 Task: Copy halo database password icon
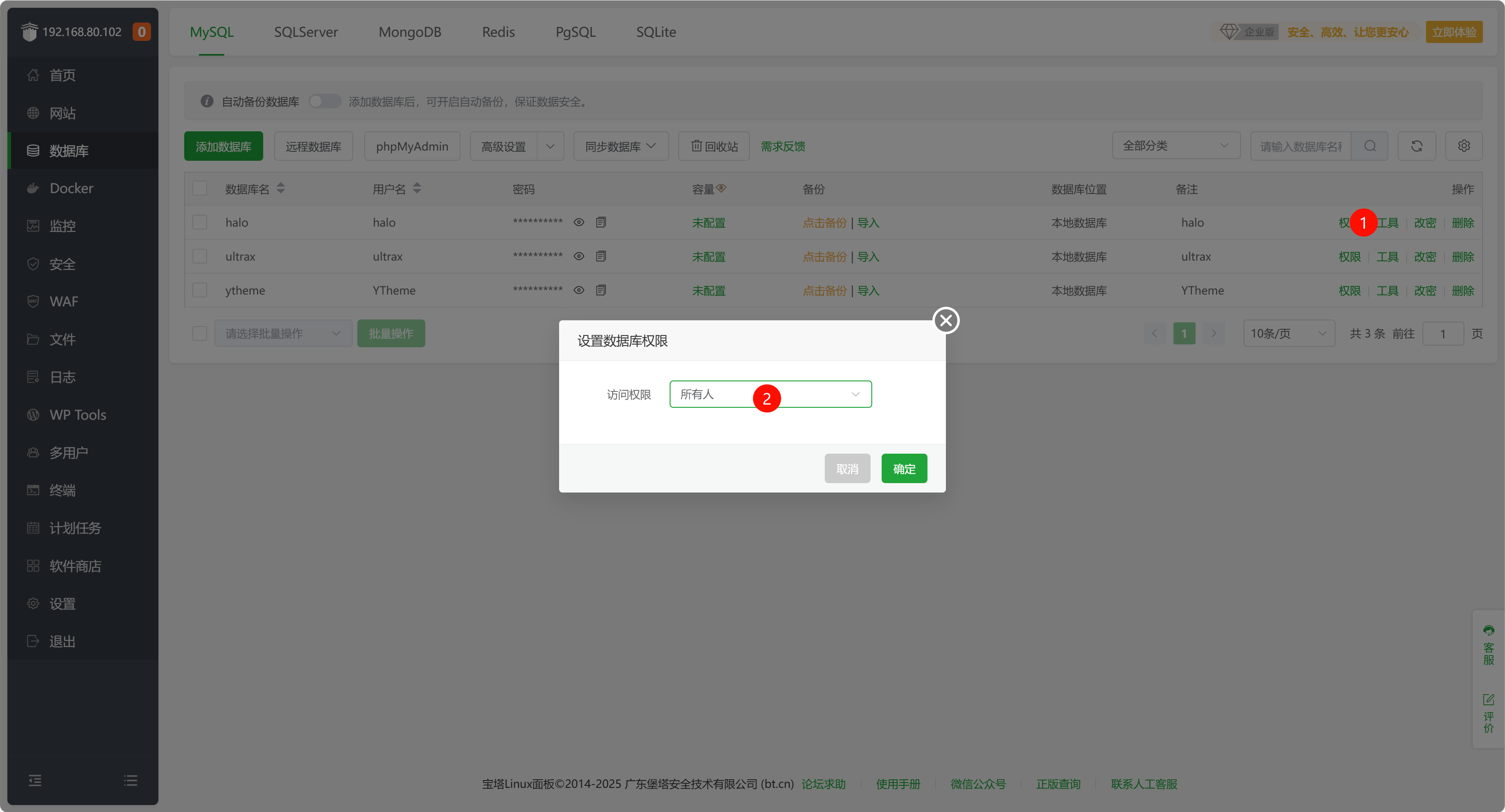pyautogui.click(x=600, y=223)
